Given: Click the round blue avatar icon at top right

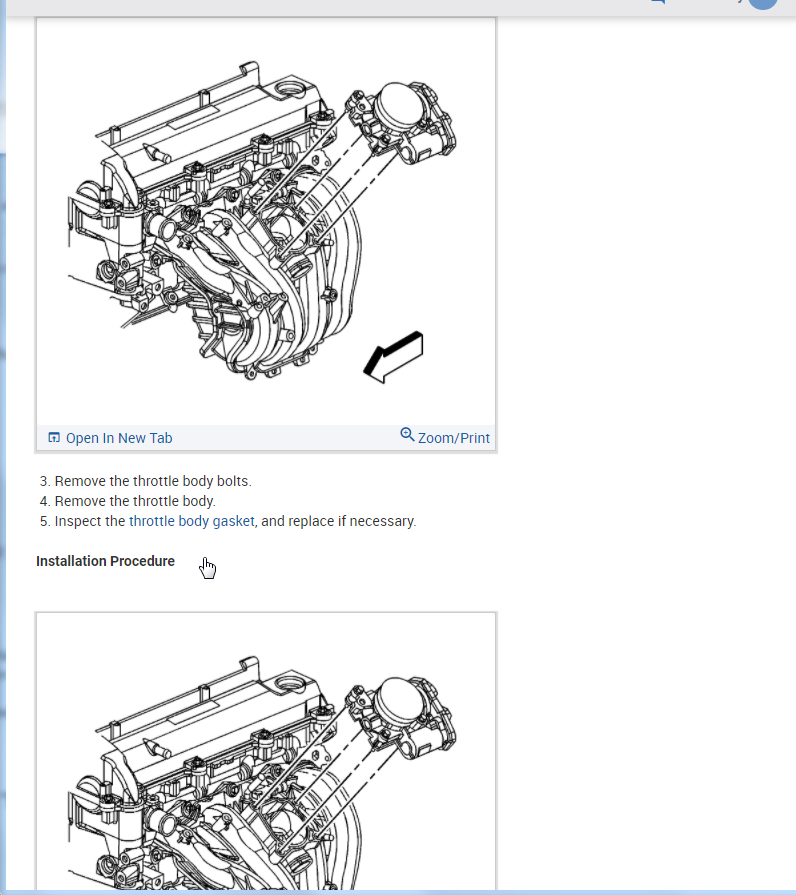Looking at the screenshot, I should click(763, 3).
